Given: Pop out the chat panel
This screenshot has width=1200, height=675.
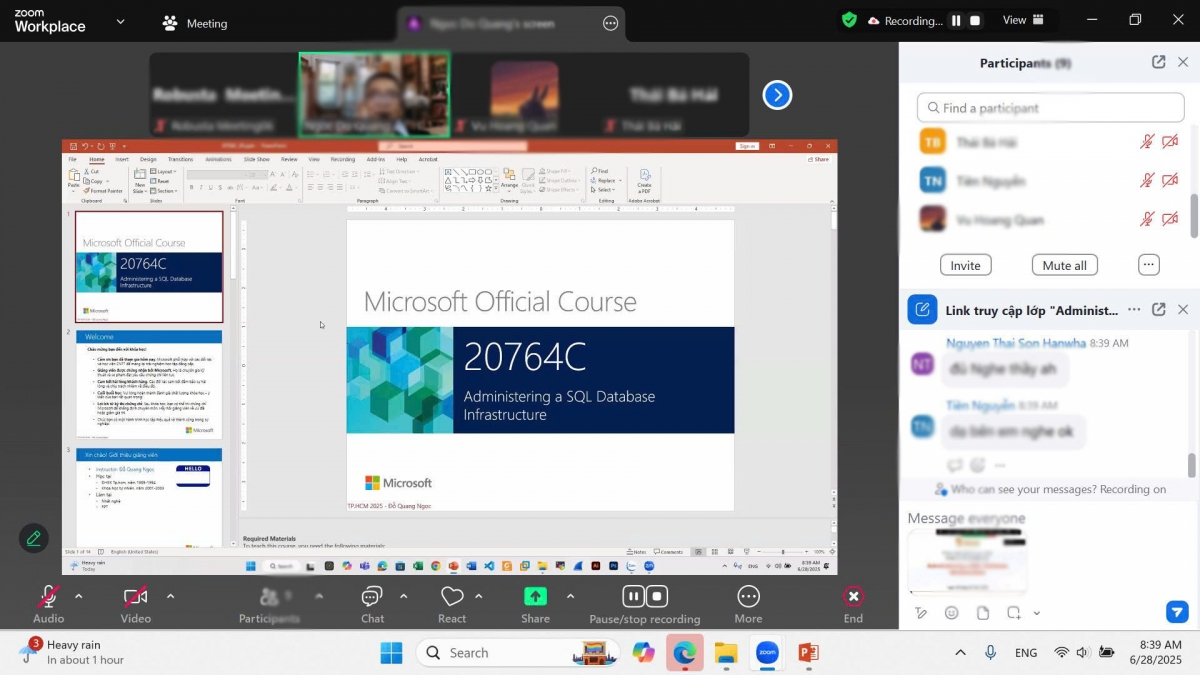Looking at the screenshot, I should coord(1158,310).
